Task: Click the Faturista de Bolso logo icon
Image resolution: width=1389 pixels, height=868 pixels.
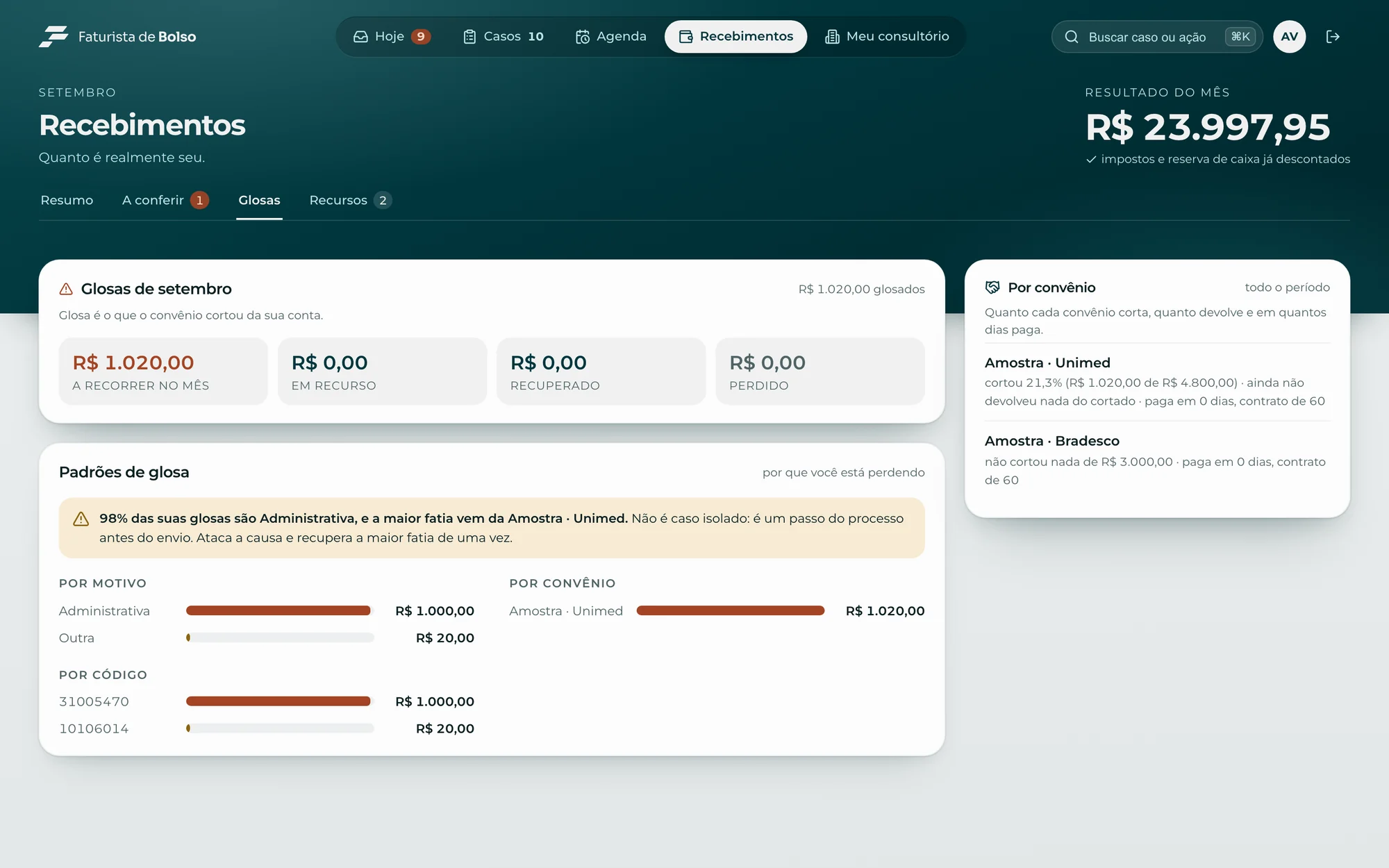Action: pos(53,36)
